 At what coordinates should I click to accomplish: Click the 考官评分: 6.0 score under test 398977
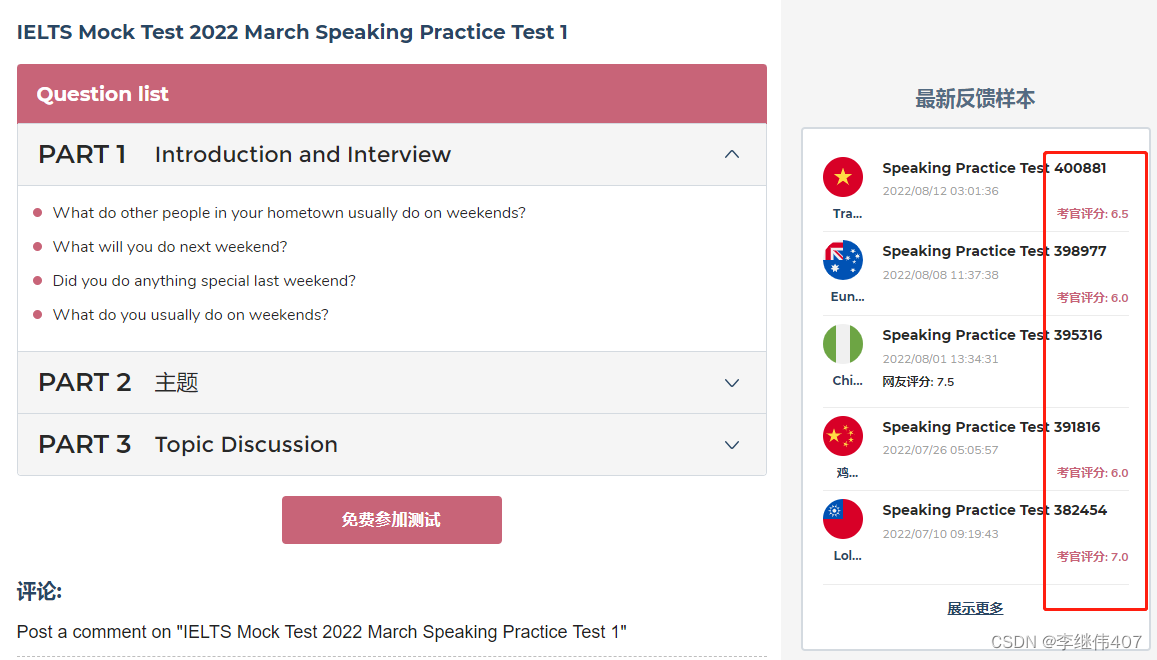click(1092, 298)
